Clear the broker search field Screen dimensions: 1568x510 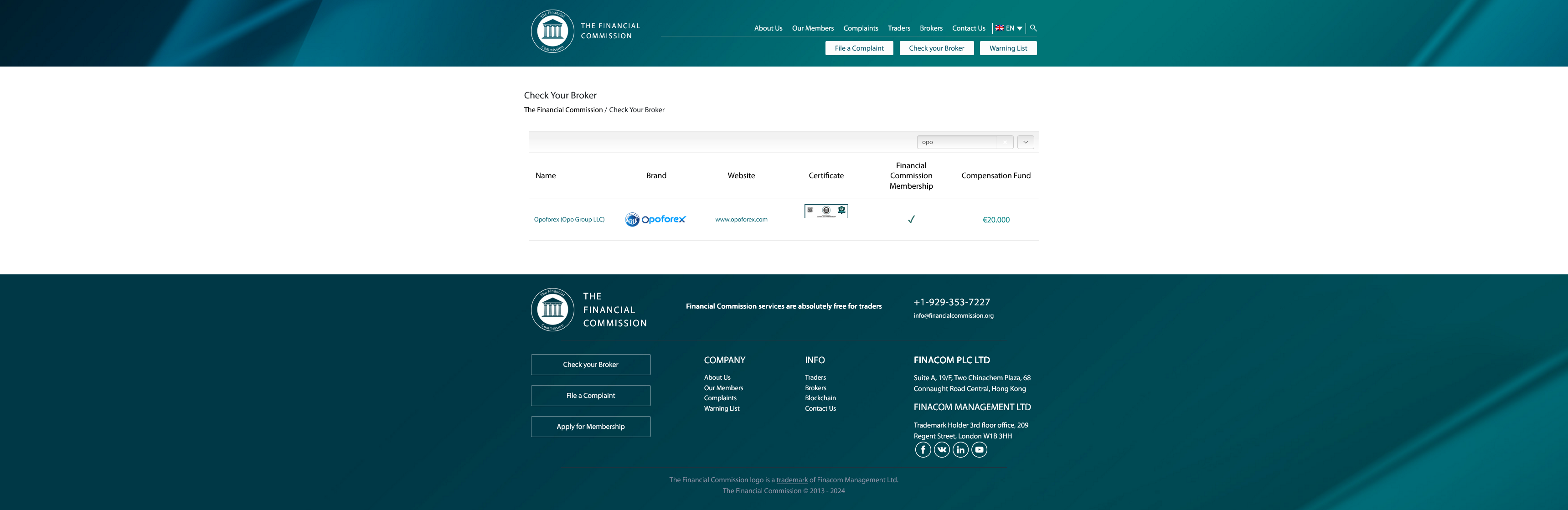point(1004,142)
